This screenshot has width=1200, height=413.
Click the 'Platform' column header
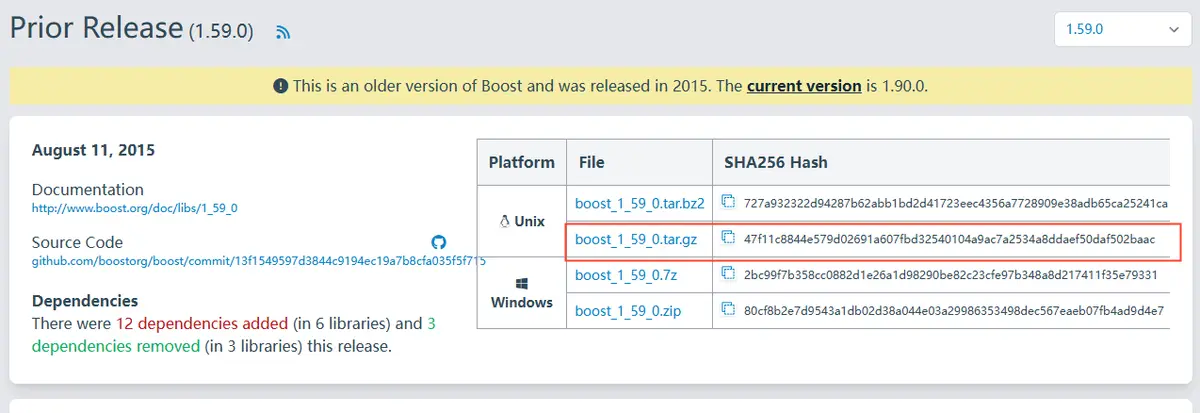[x=522, y=162]
